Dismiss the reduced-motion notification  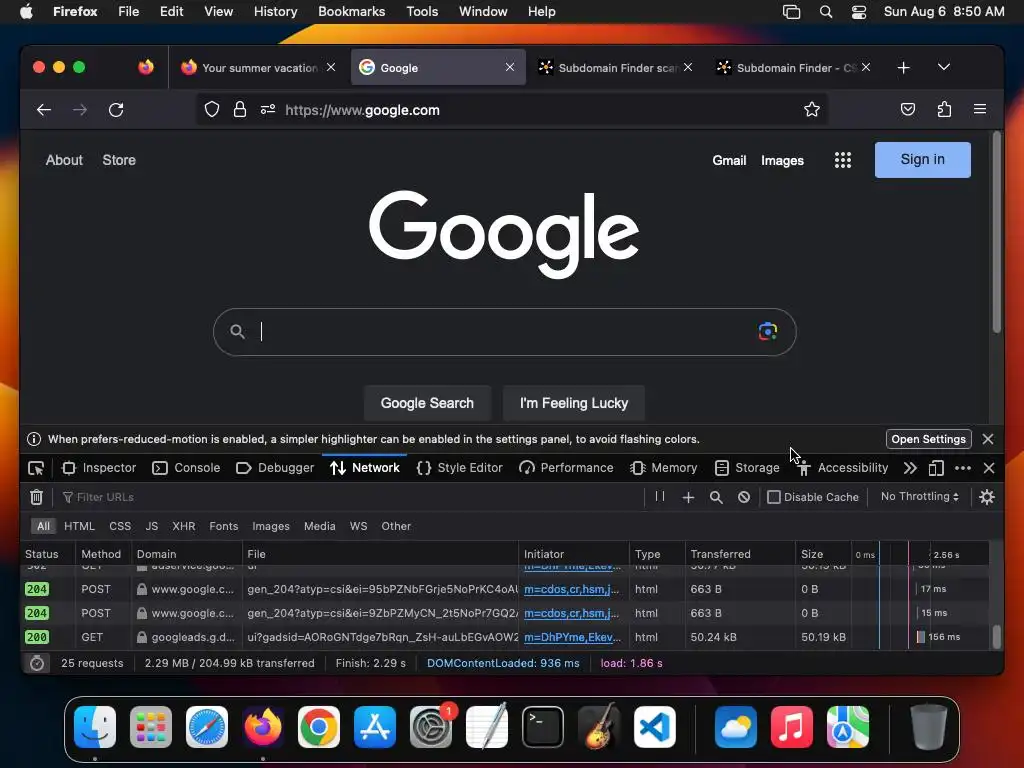click(x=987, y=440)
